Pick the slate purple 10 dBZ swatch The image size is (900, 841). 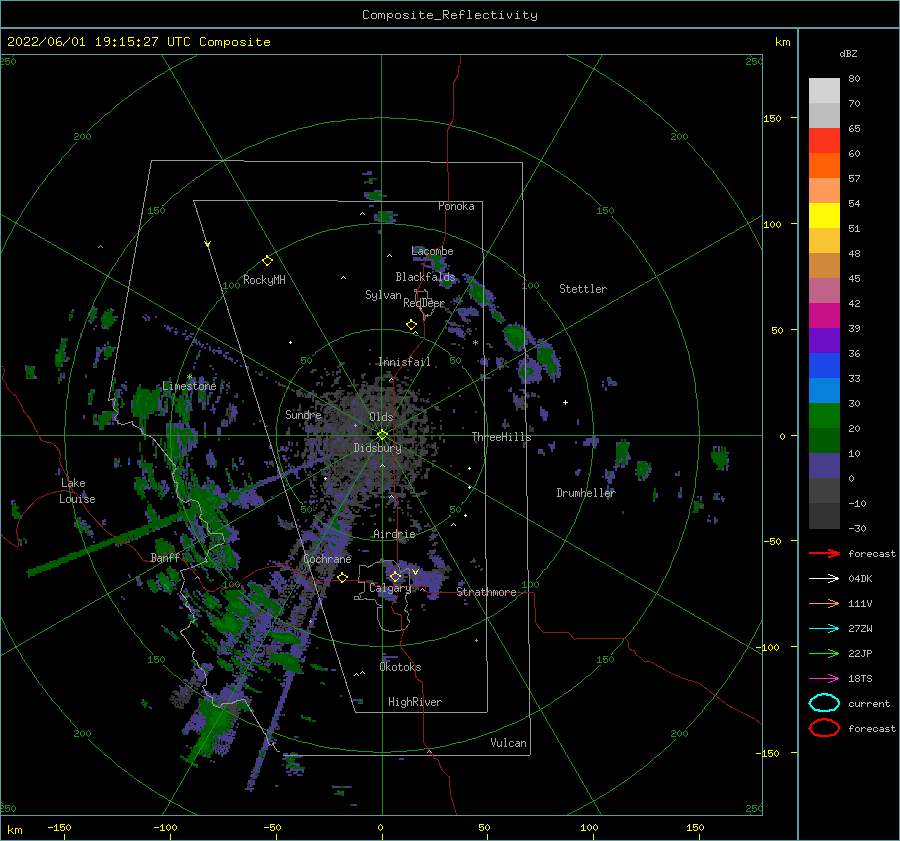coord(824,466)
